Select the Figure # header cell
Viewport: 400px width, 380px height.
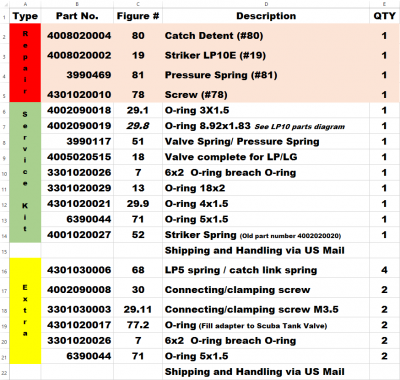click(x=138, y=16)
